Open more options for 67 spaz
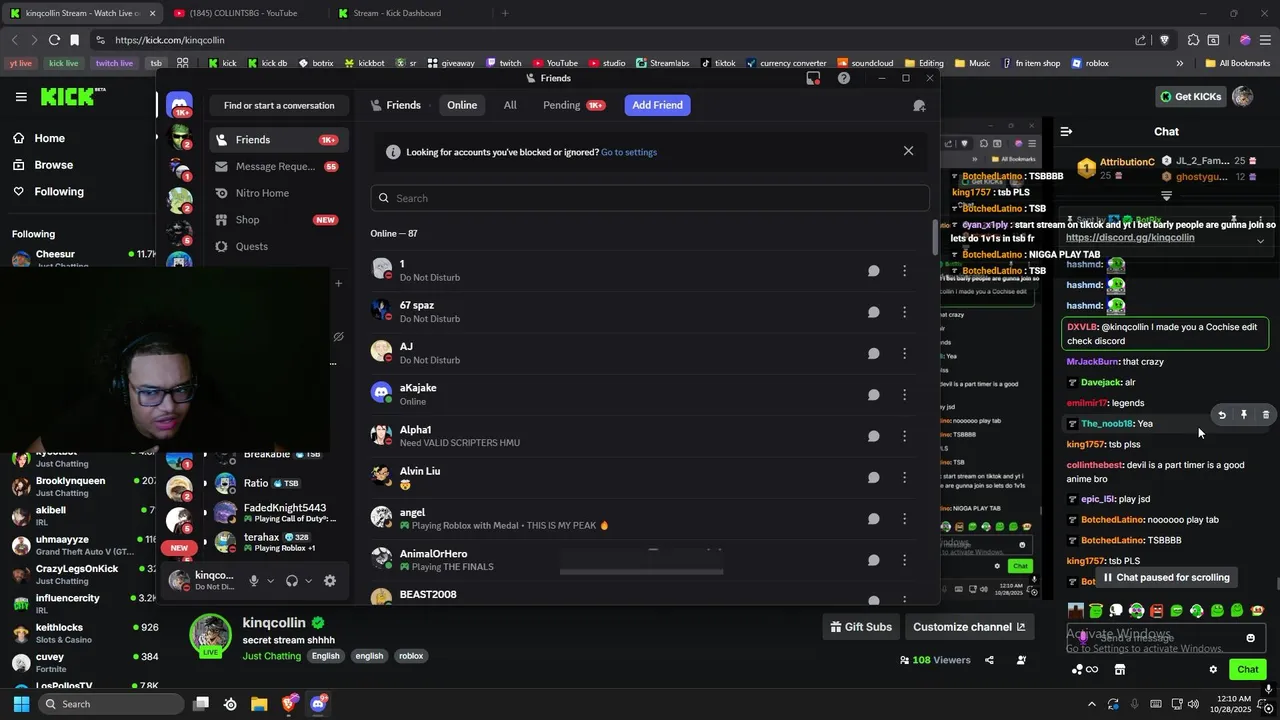 [x=904, y=312]
